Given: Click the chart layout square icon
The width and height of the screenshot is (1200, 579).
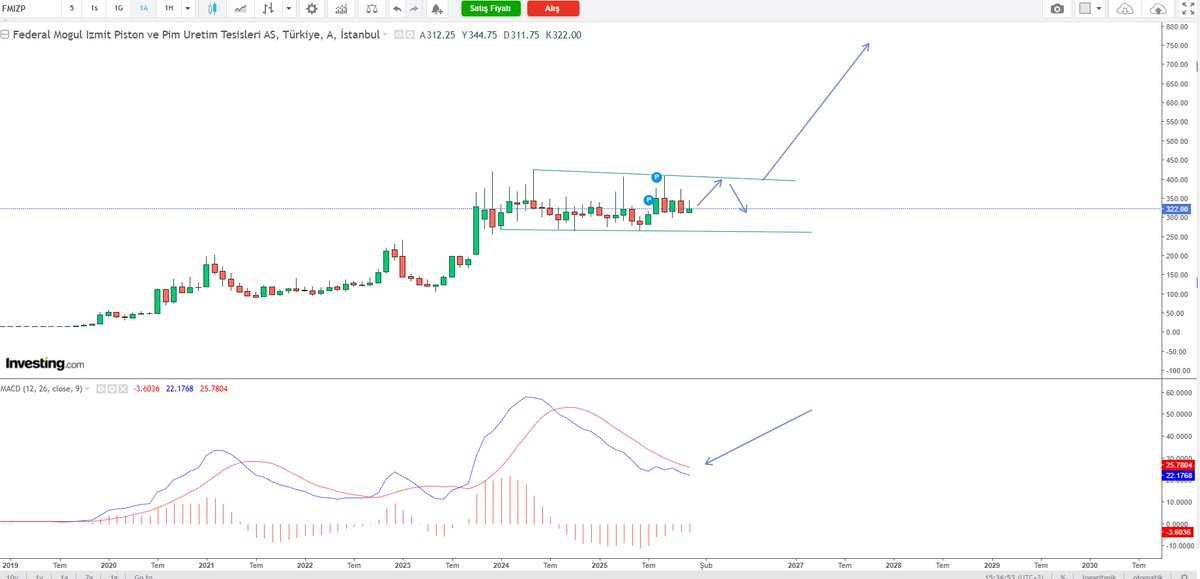Looking at the screenshot, I should point(1085,8).
